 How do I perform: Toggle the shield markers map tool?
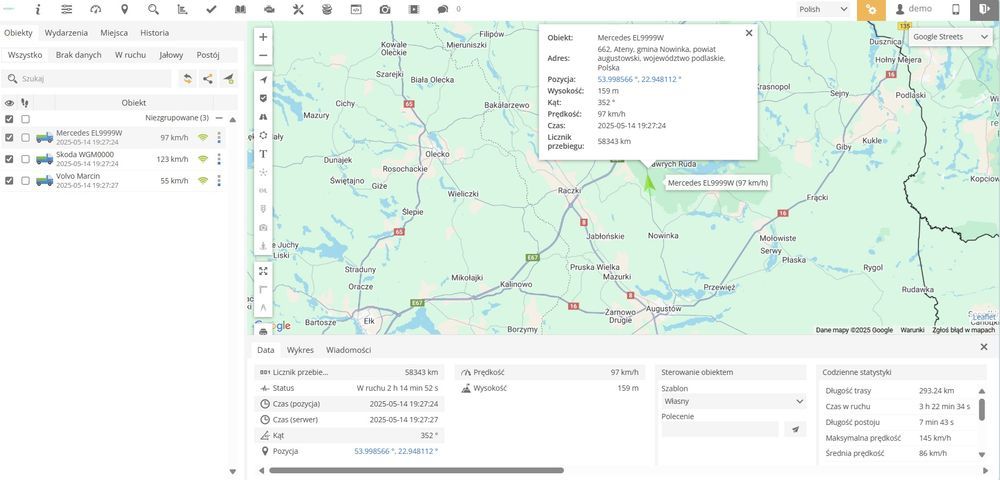pos(263,98)
